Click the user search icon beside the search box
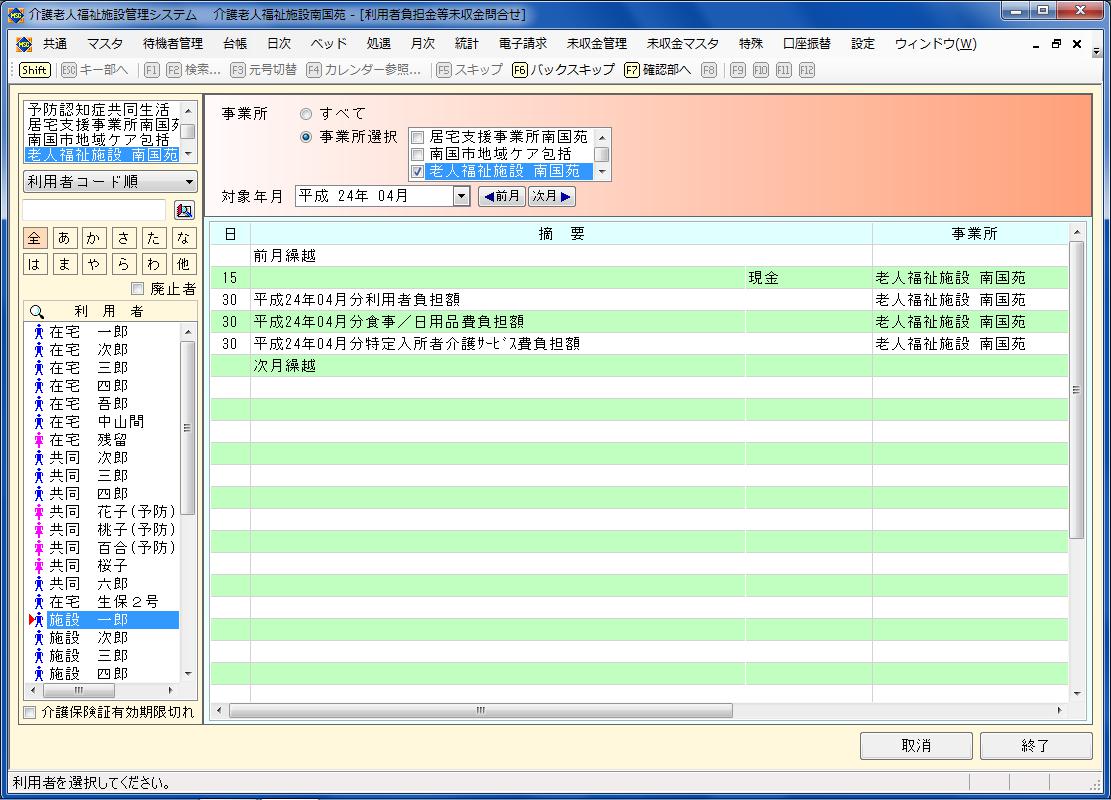The image size is (1111, 800). (184, 210)
